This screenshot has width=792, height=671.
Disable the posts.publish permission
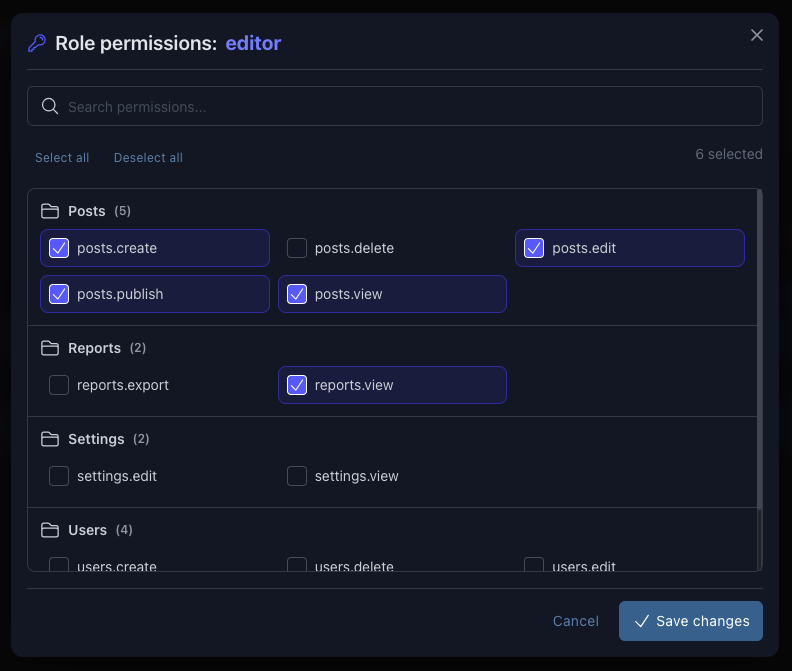(x=59, y=294)
